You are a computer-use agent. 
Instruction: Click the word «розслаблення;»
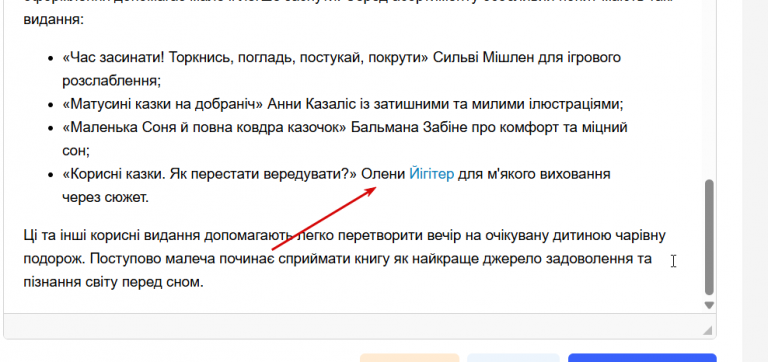(x=112, y=81)
